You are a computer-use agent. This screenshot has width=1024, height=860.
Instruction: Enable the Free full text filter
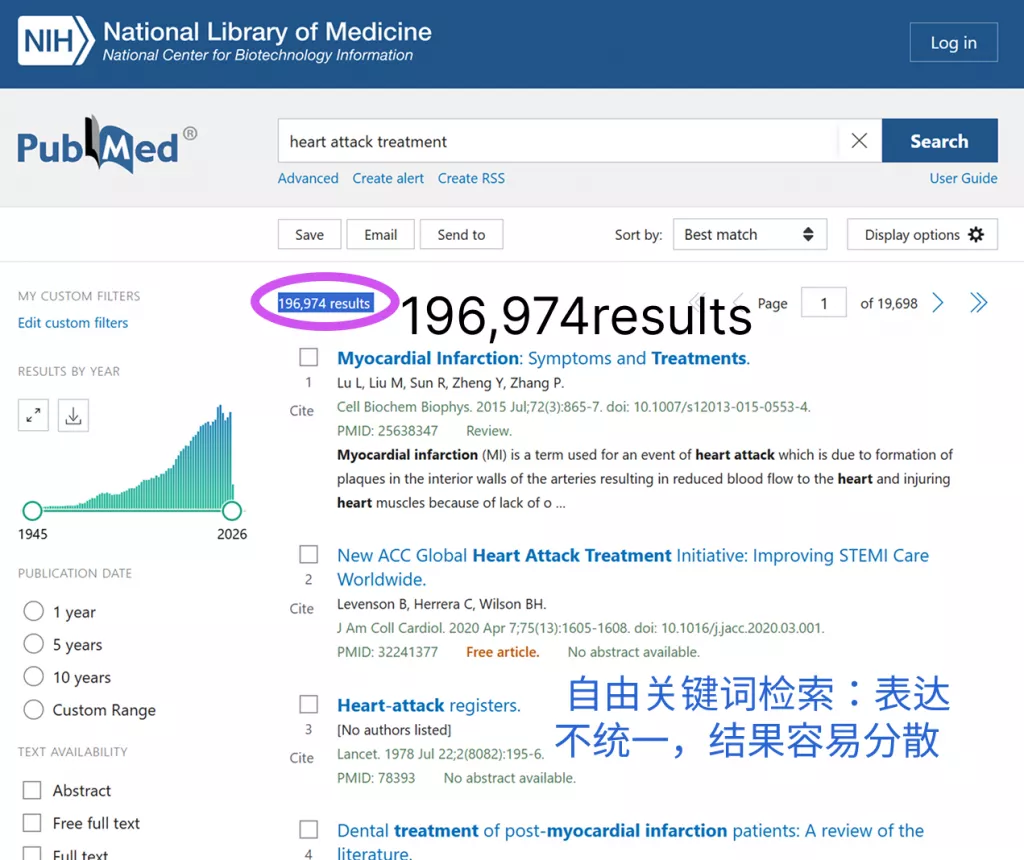click(x=33, y=823)
